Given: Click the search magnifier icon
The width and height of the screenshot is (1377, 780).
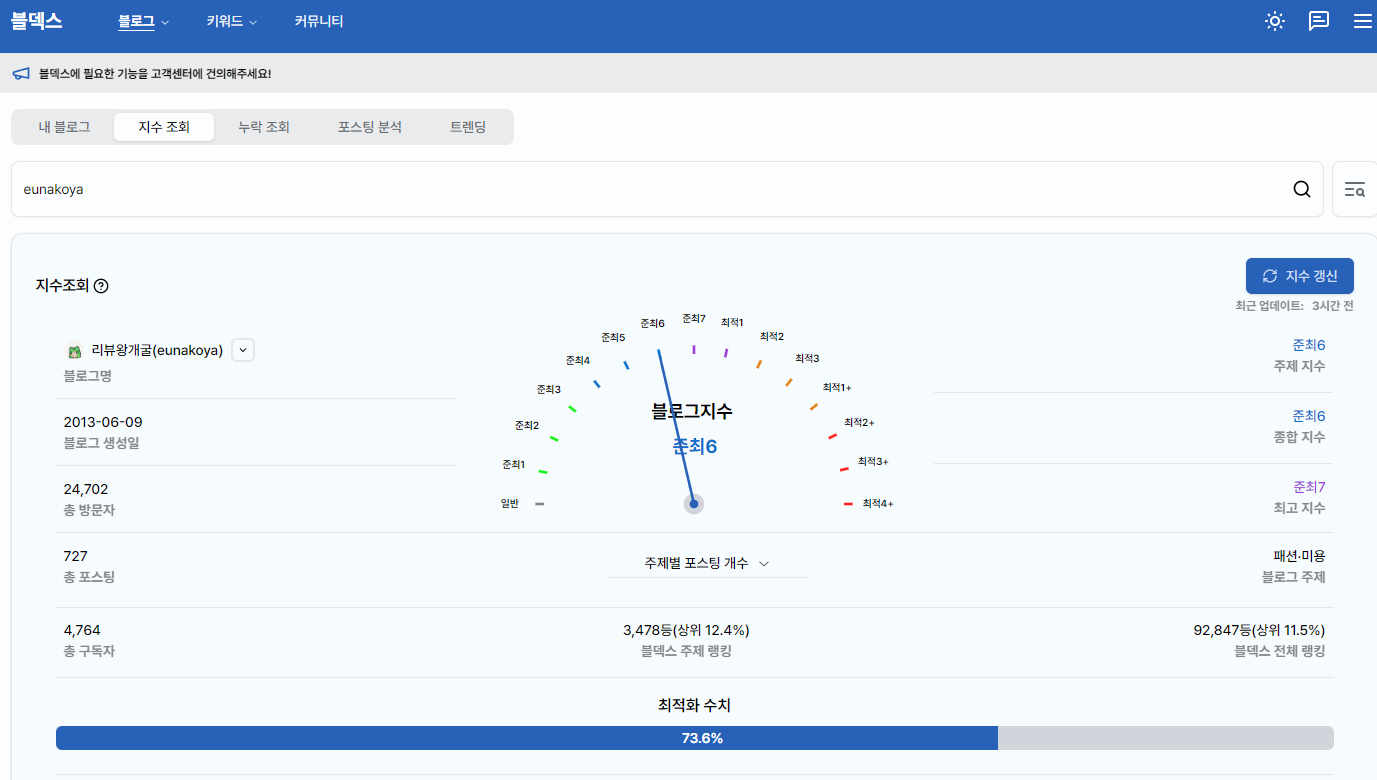Looking at the screenshot, I should tap(1301, 189).
